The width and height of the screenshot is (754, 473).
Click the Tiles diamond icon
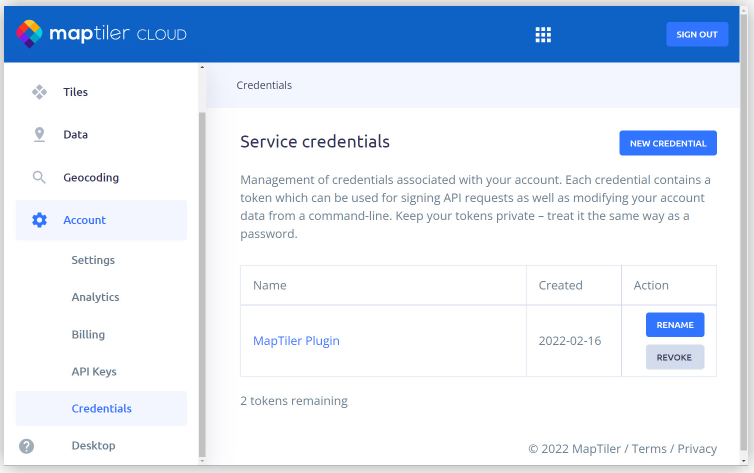(40, 92)
